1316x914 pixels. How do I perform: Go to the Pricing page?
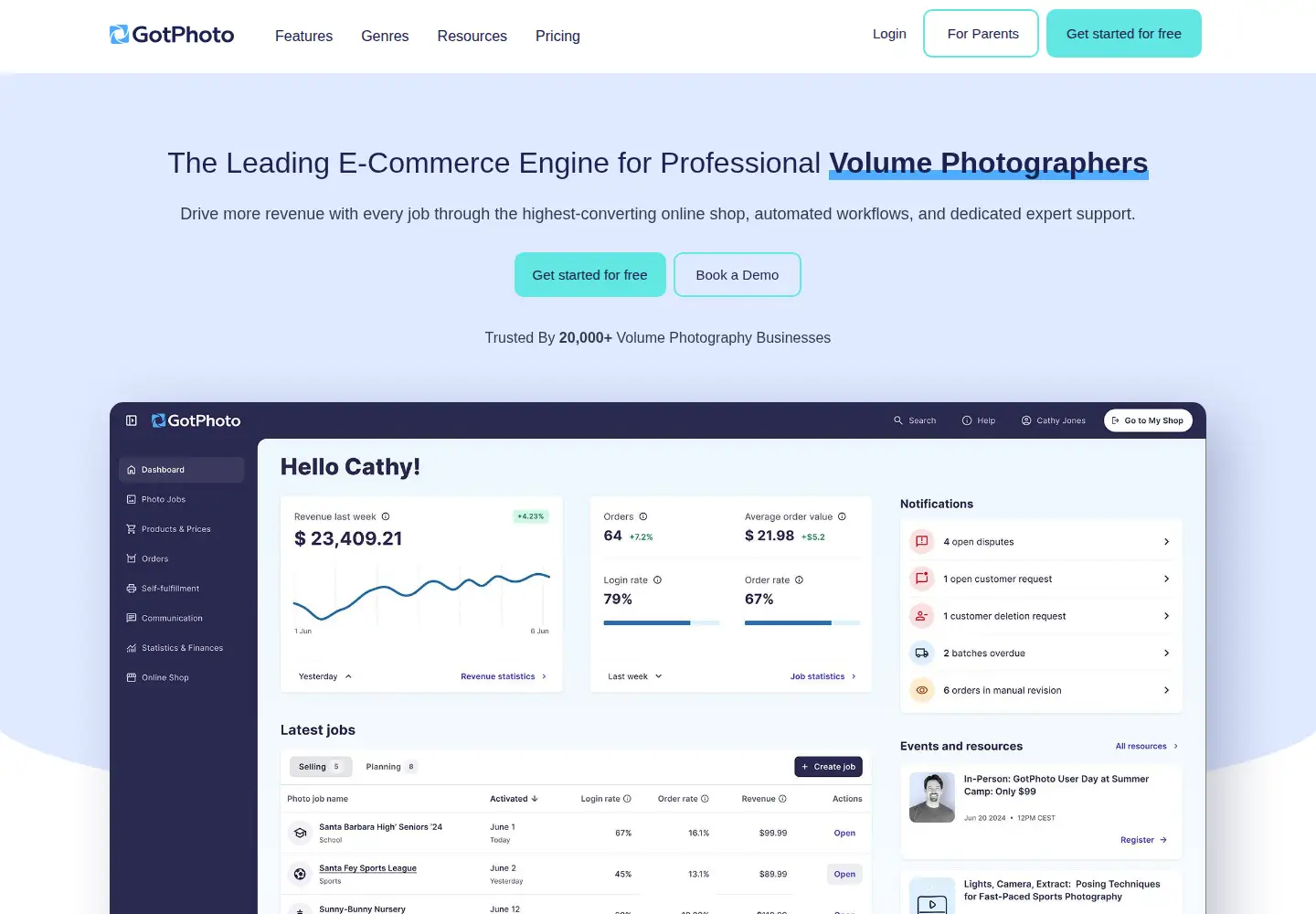(x=557, y=36)
